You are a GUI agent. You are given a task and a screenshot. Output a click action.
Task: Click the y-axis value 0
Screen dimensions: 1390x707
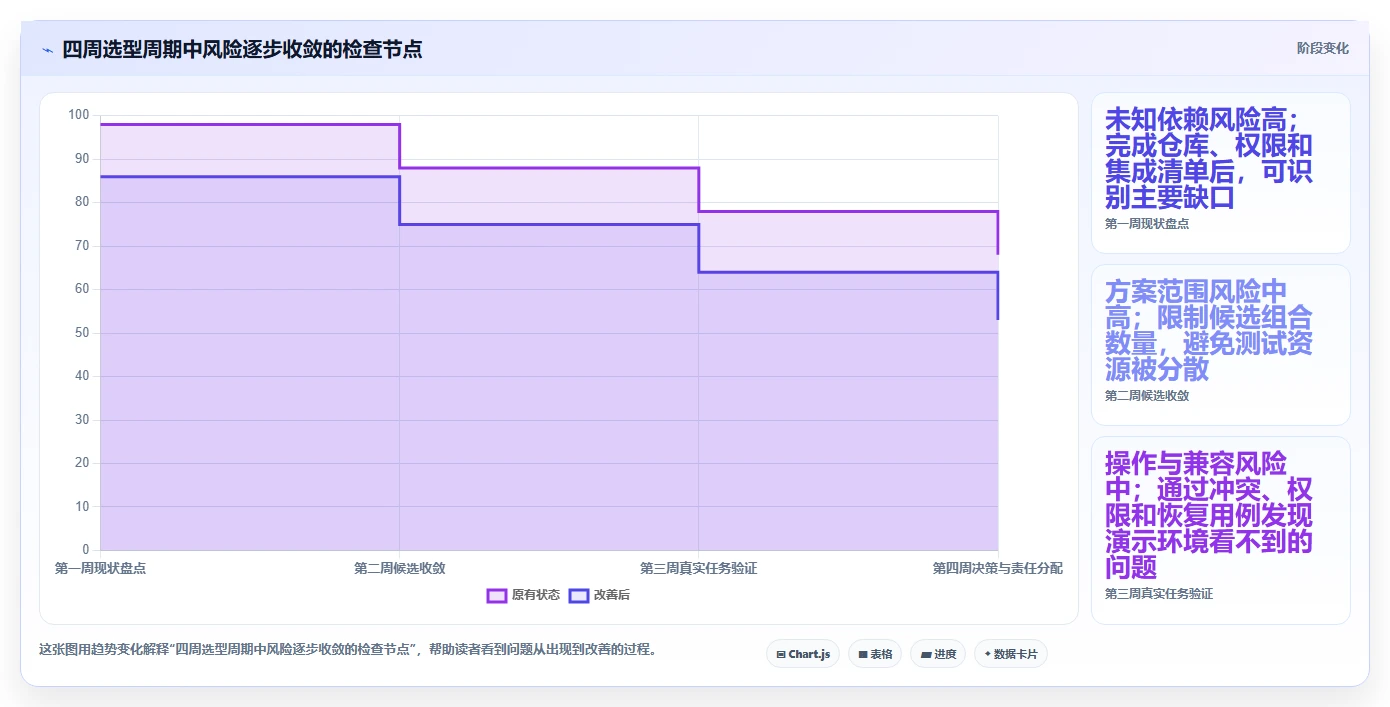point(86,550)
